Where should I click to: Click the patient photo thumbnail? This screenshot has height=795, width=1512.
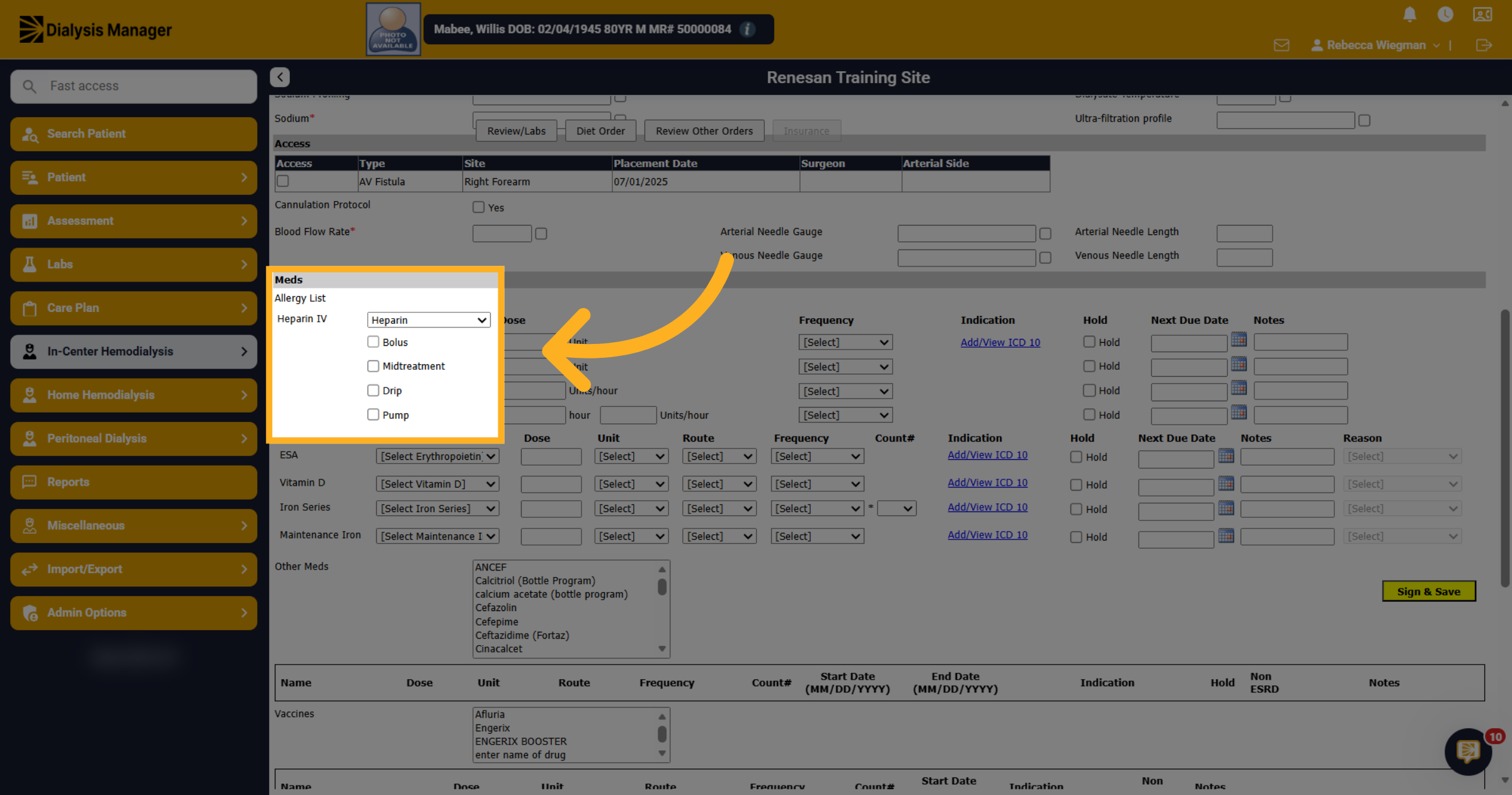pos(393,29)
